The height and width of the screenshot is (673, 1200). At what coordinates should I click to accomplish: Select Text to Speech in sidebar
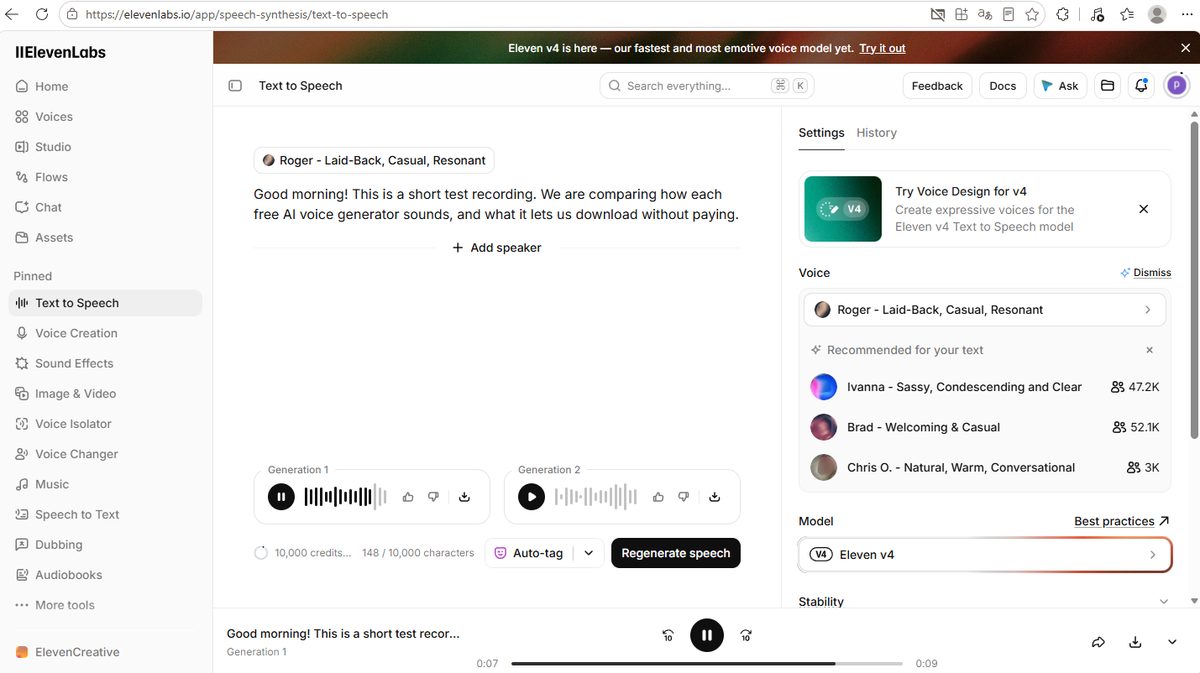105,303
